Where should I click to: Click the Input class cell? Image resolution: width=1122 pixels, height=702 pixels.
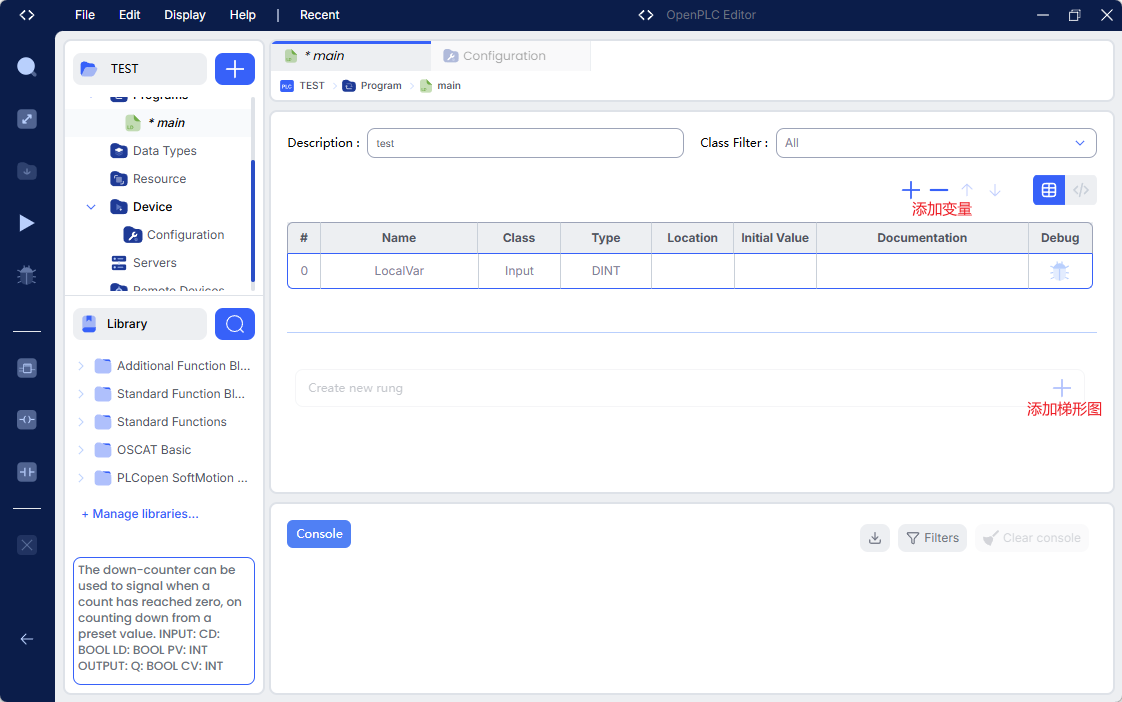pos(519,271)
